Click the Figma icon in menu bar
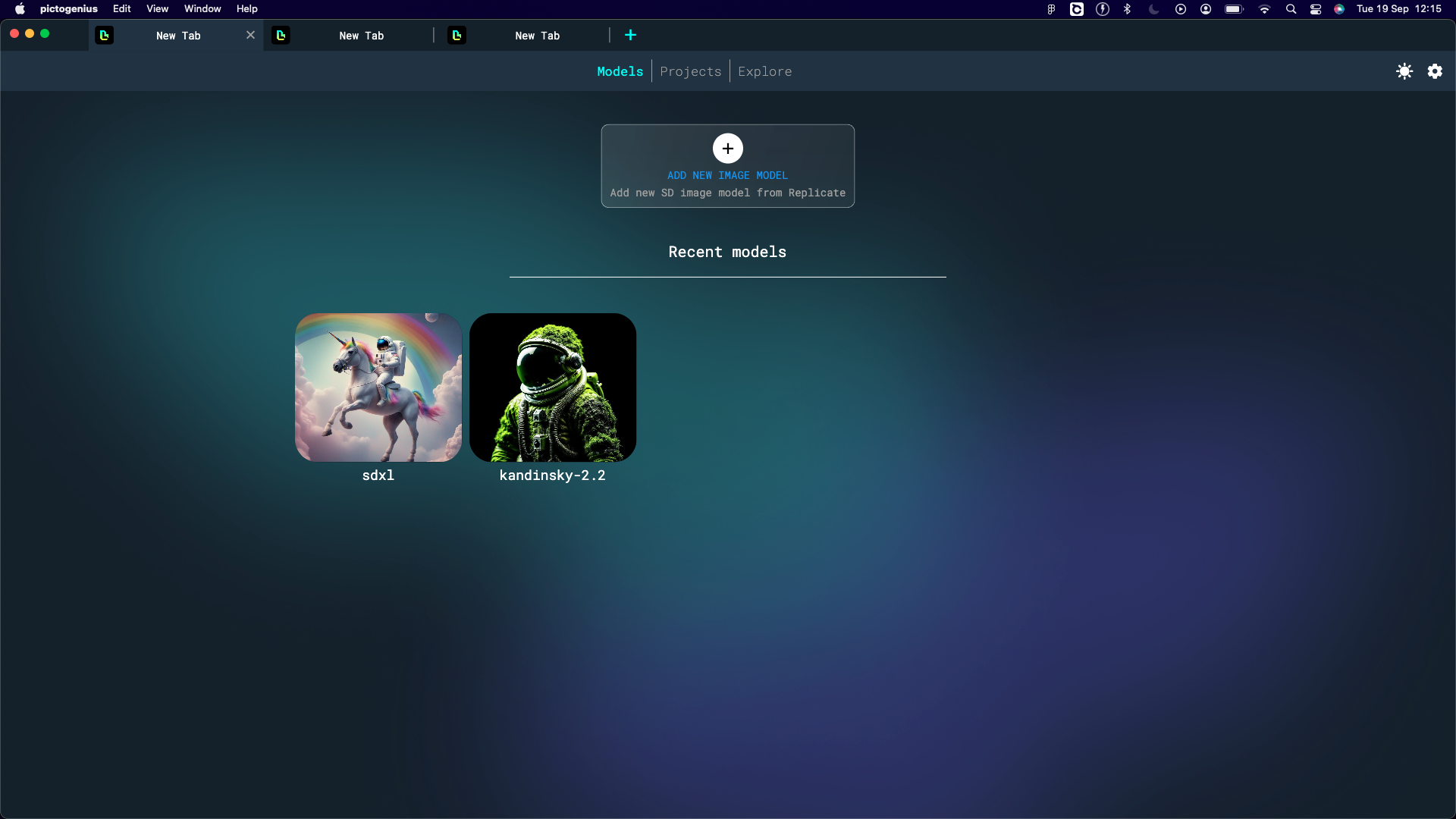The height and width of the screenshot is (819, 1456). tap(1051, 9)
